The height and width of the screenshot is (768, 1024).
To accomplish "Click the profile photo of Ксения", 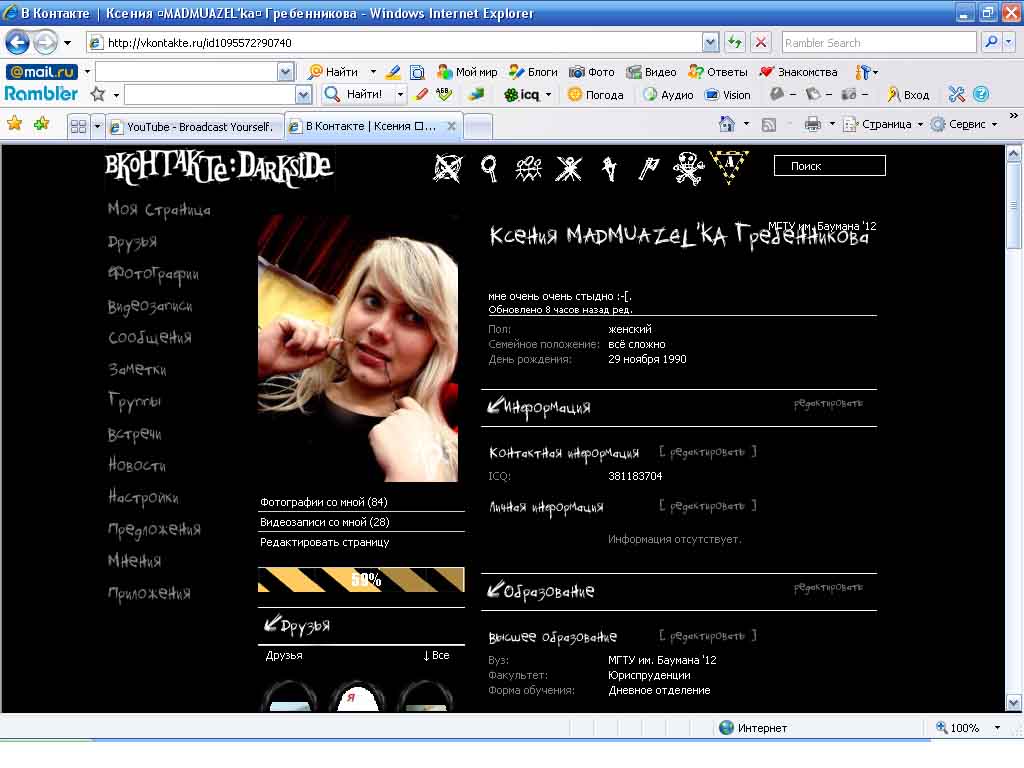I will [x=358, y=350].
